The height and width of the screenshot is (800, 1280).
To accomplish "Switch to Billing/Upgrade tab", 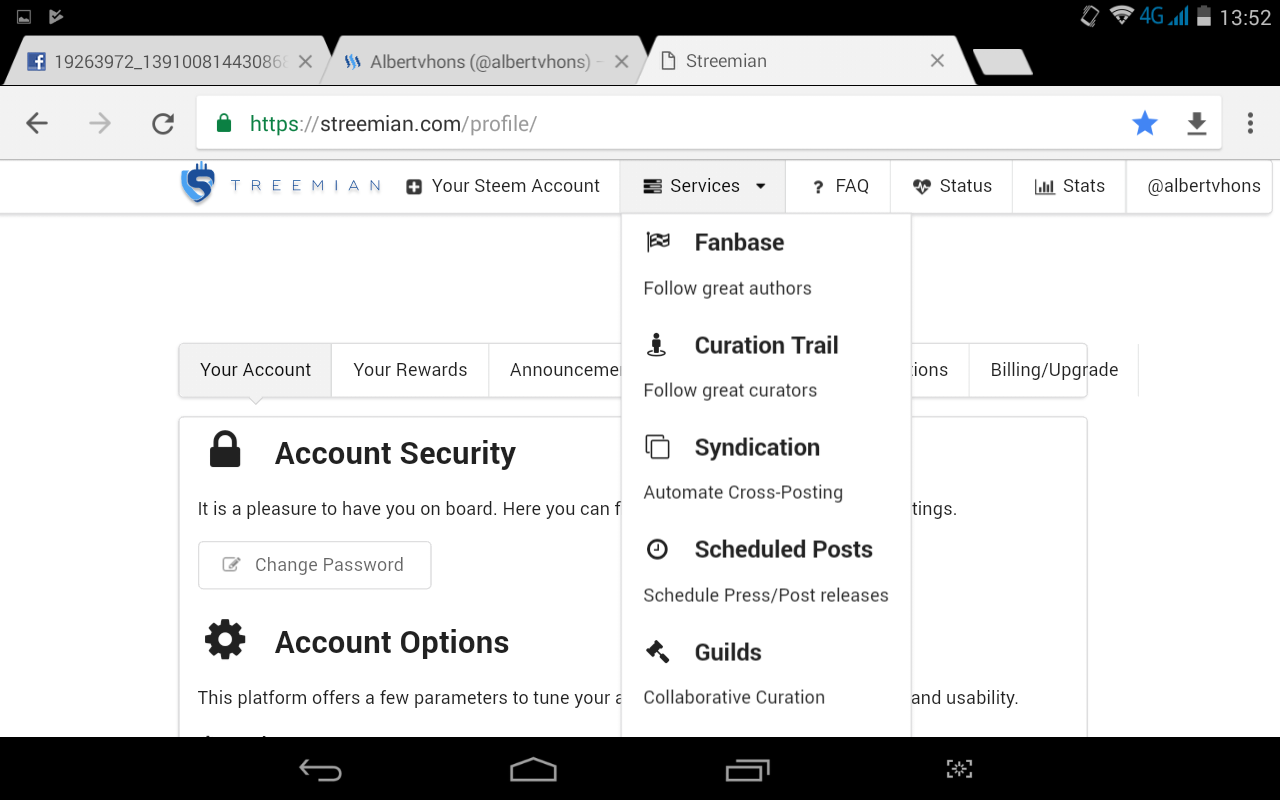I will (1054, 370).
